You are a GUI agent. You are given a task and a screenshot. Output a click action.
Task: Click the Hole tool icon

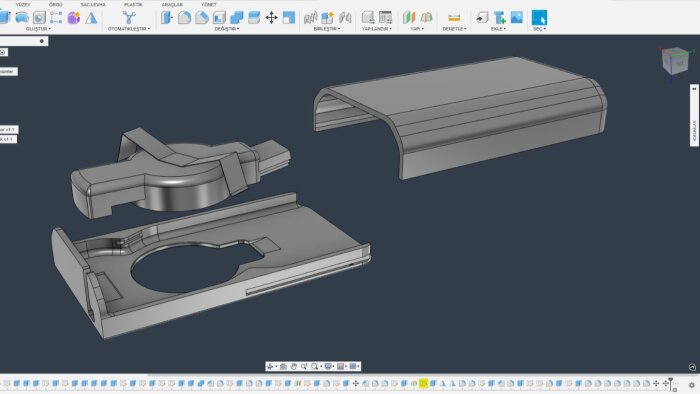39,17
